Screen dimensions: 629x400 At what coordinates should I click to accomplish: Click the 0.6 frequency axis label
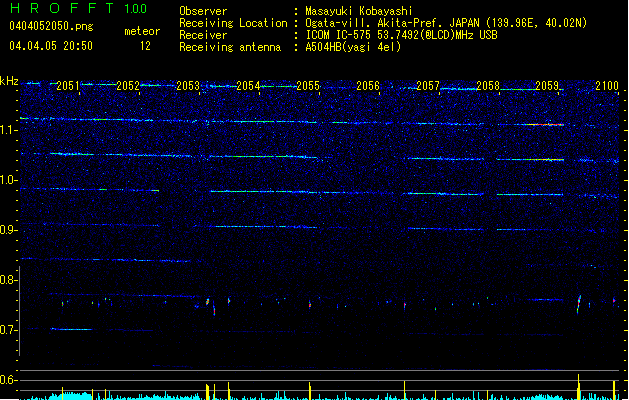8,380
